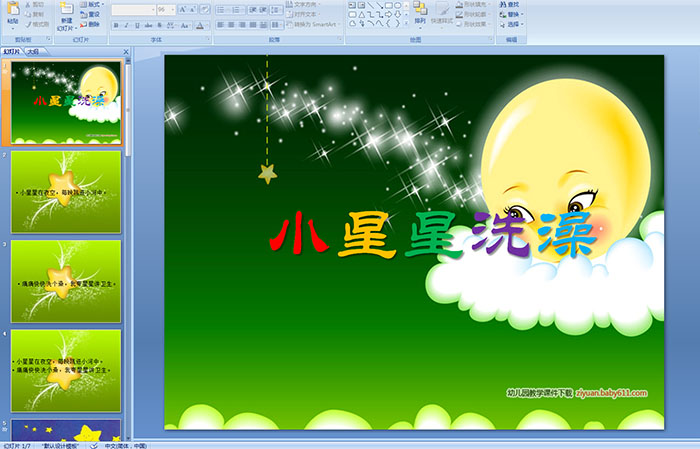Toggle Underline formatting
This screenshot has height=449, width=700.
click(x=136, y=25)
